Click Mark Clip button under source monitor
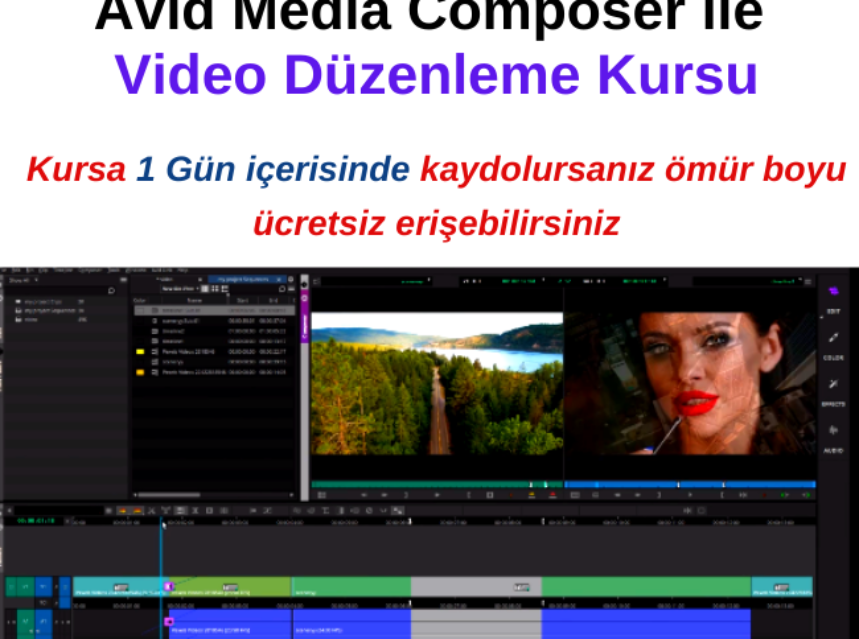 (x=490, y=495)
